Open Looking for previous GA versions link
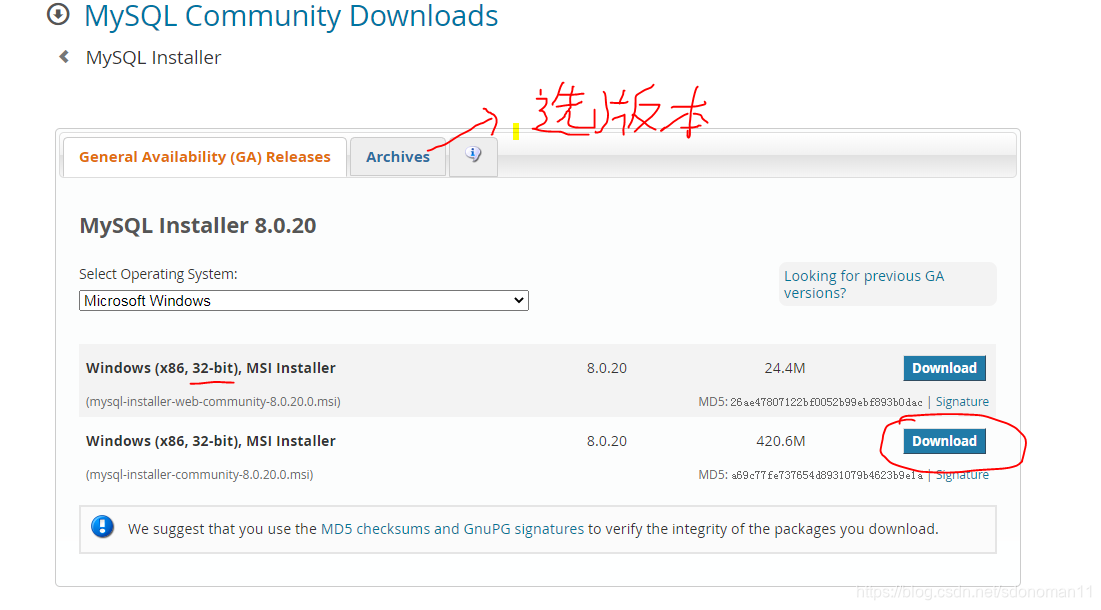Image resolution: width=1101 pixels, height=610 pixels. (x=864, y=284)
